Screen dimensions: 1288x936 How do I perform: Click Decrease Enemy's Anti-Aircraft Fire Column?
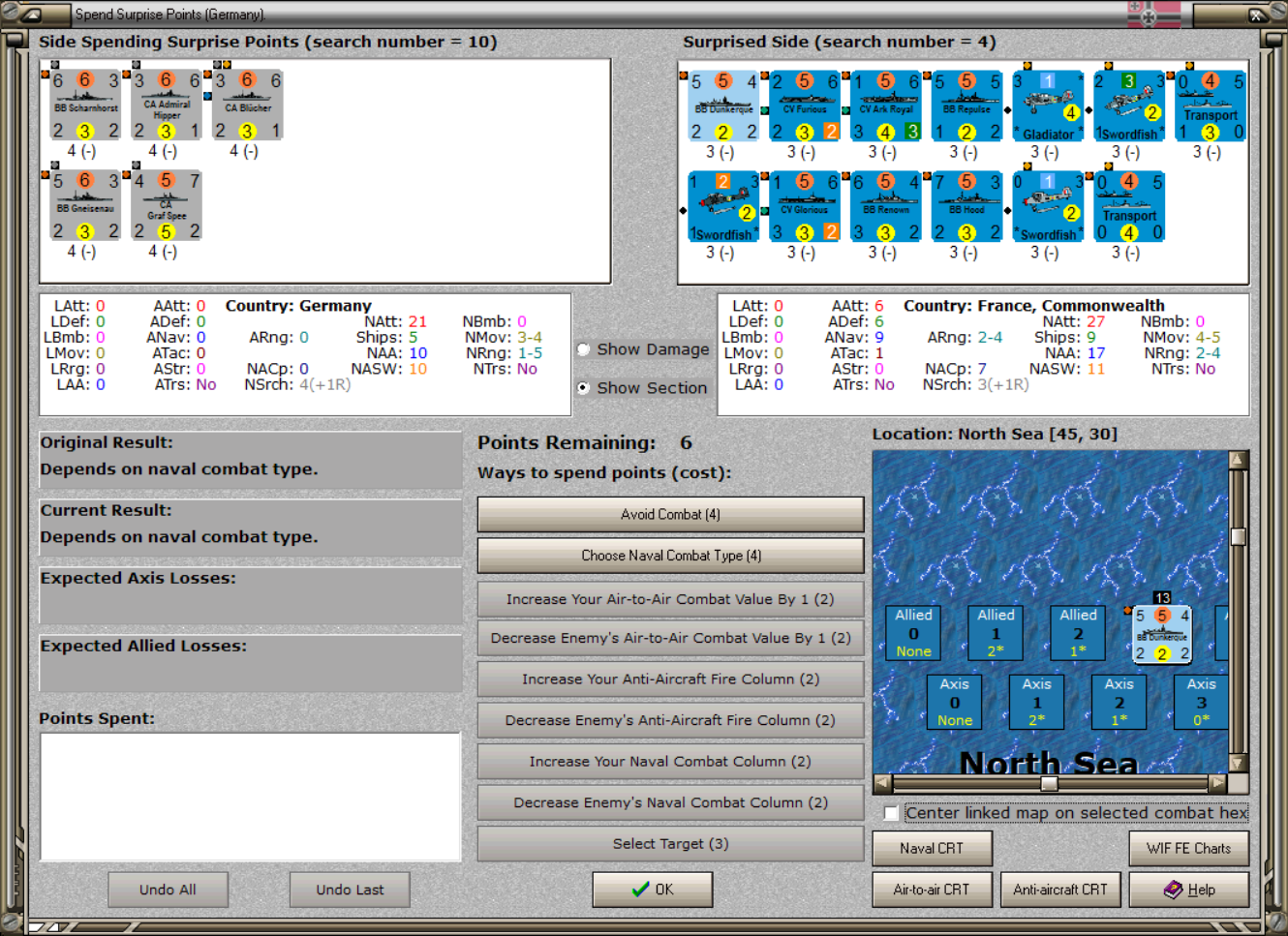click(x=670, y=720)
